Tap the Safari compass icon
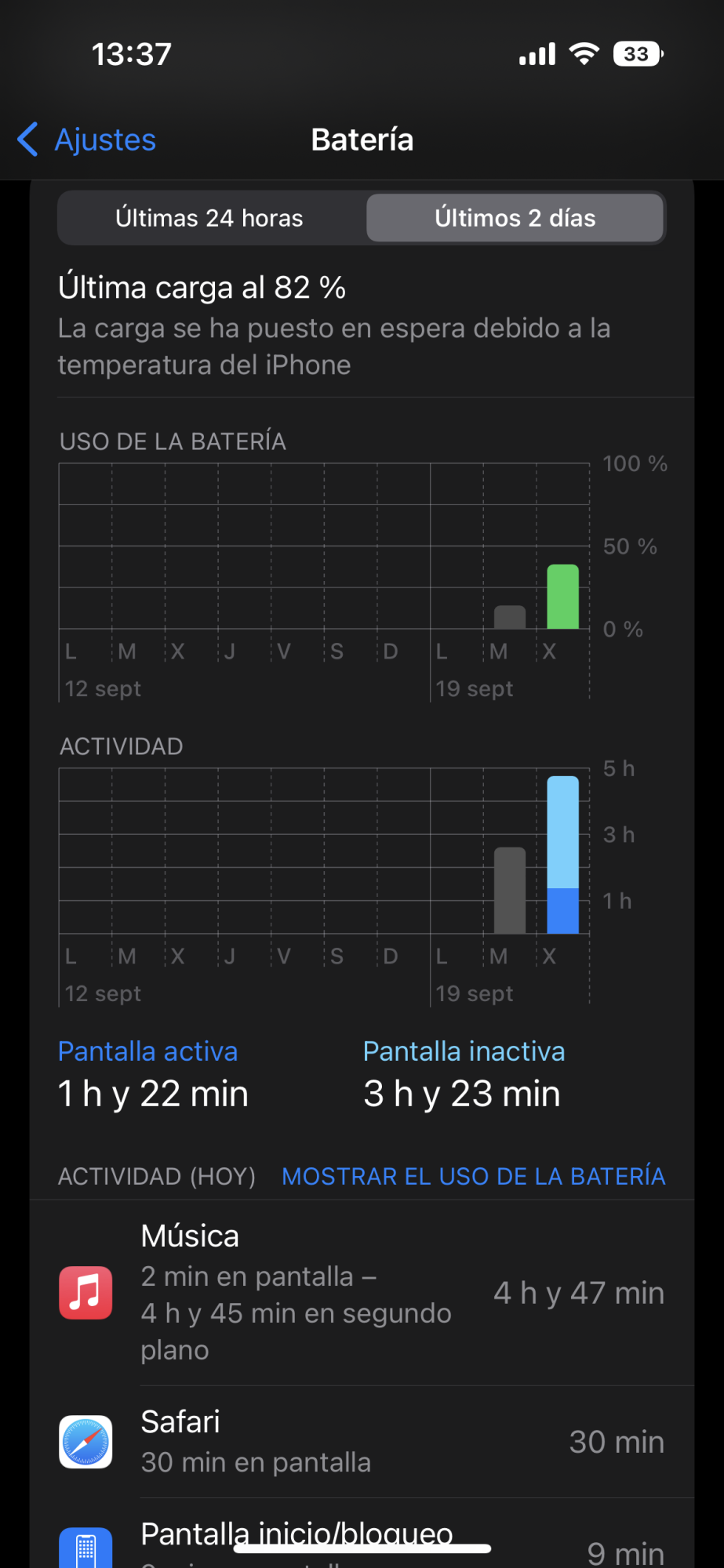This screenshot has width=724, height=1568. point(85,1442)
